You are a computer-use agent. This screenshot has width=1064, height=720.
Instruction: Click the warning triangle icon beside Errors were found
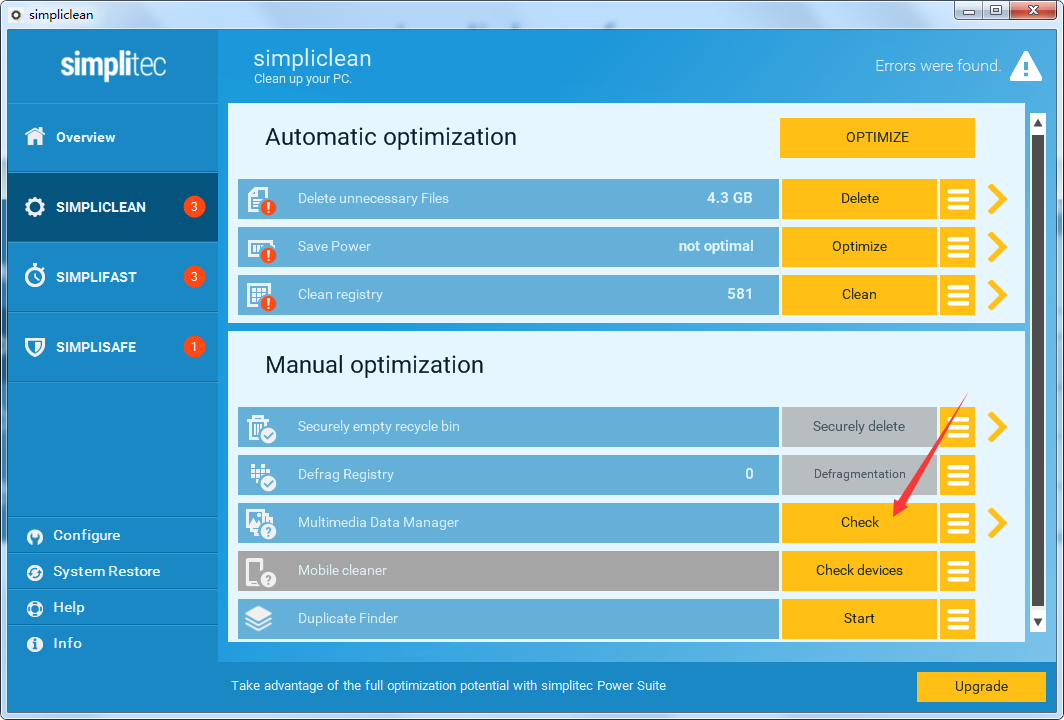1025,66
